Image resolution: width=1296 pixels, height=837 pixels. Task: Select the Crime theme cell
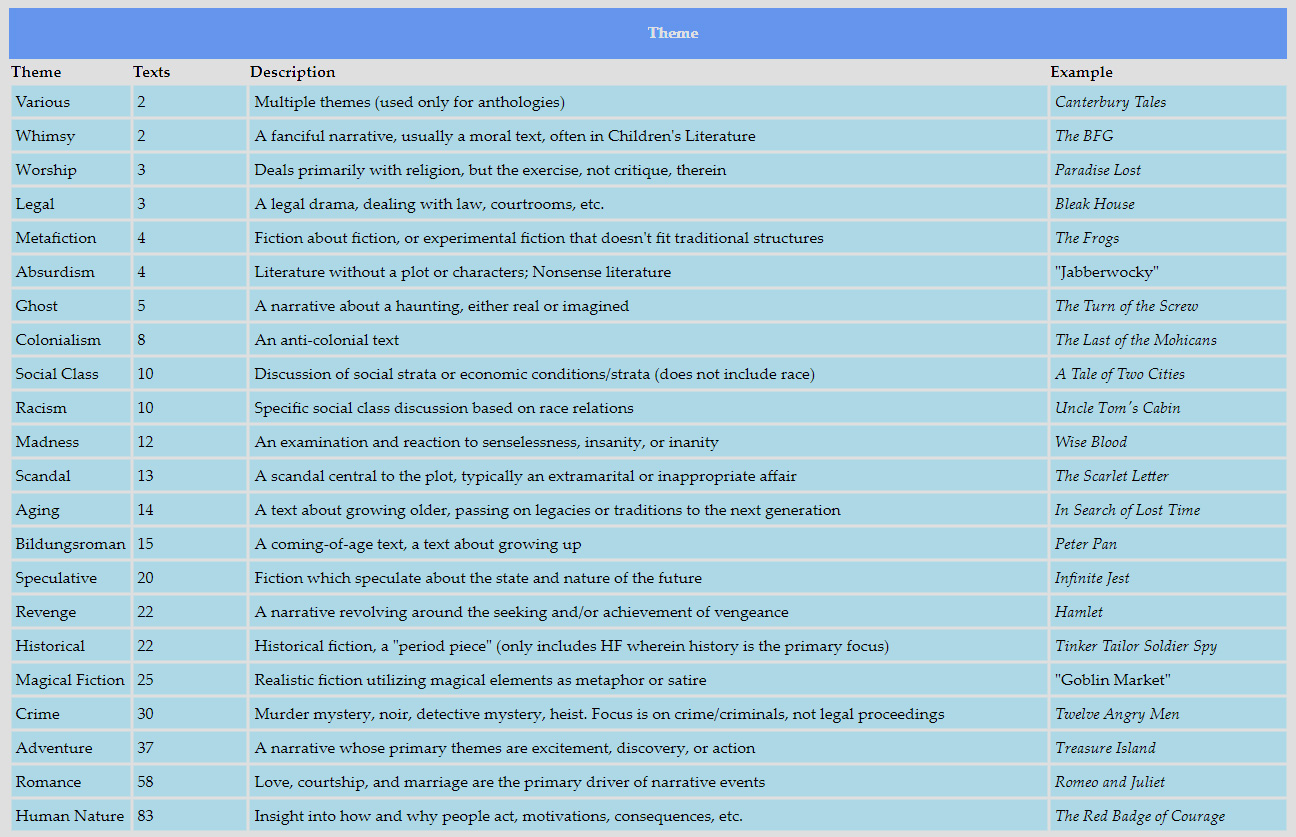point(70,714)
